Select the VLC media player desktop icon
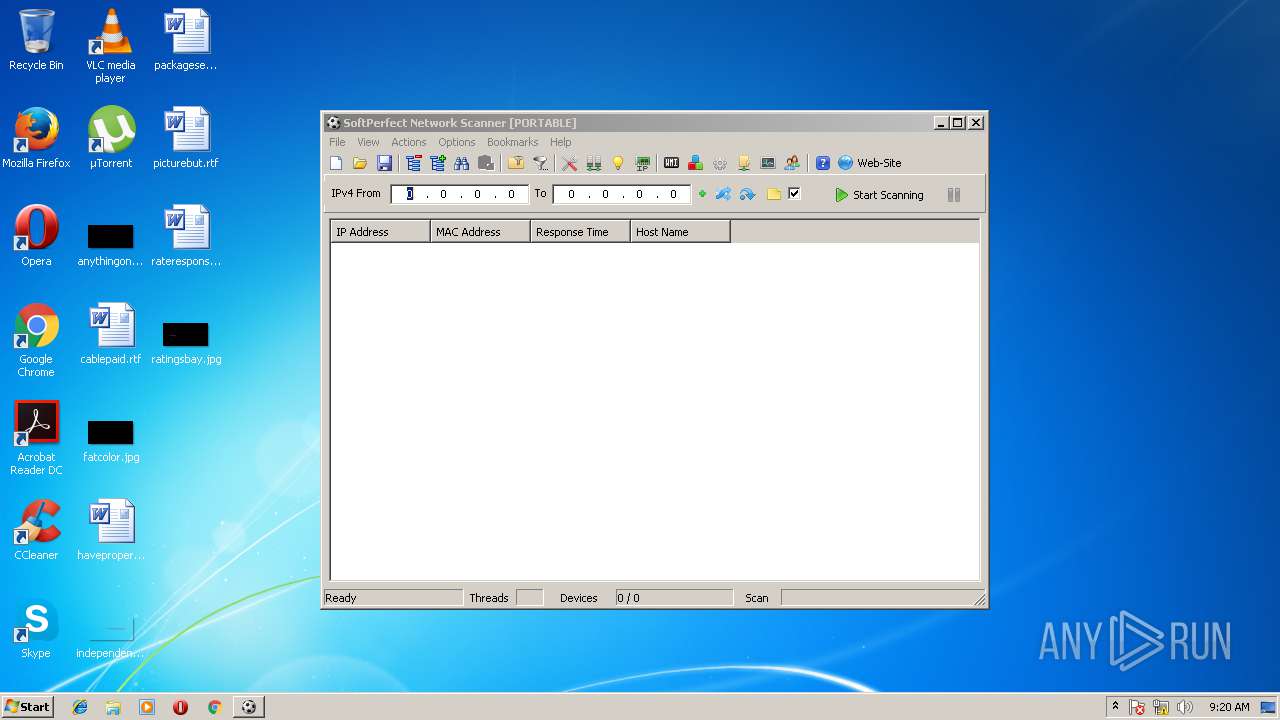 click(110, 46)
